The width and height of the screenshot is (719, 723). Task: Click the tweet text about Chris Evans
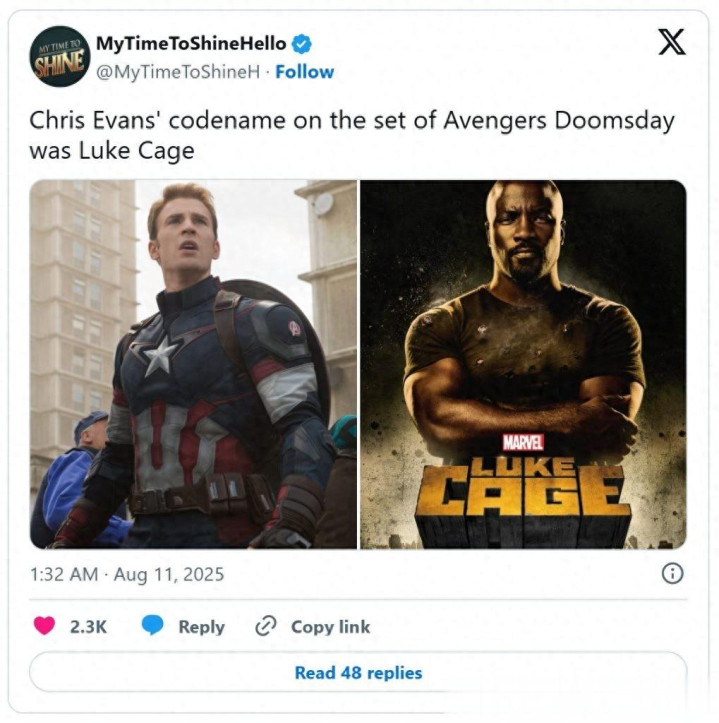(x=352, y=136)
